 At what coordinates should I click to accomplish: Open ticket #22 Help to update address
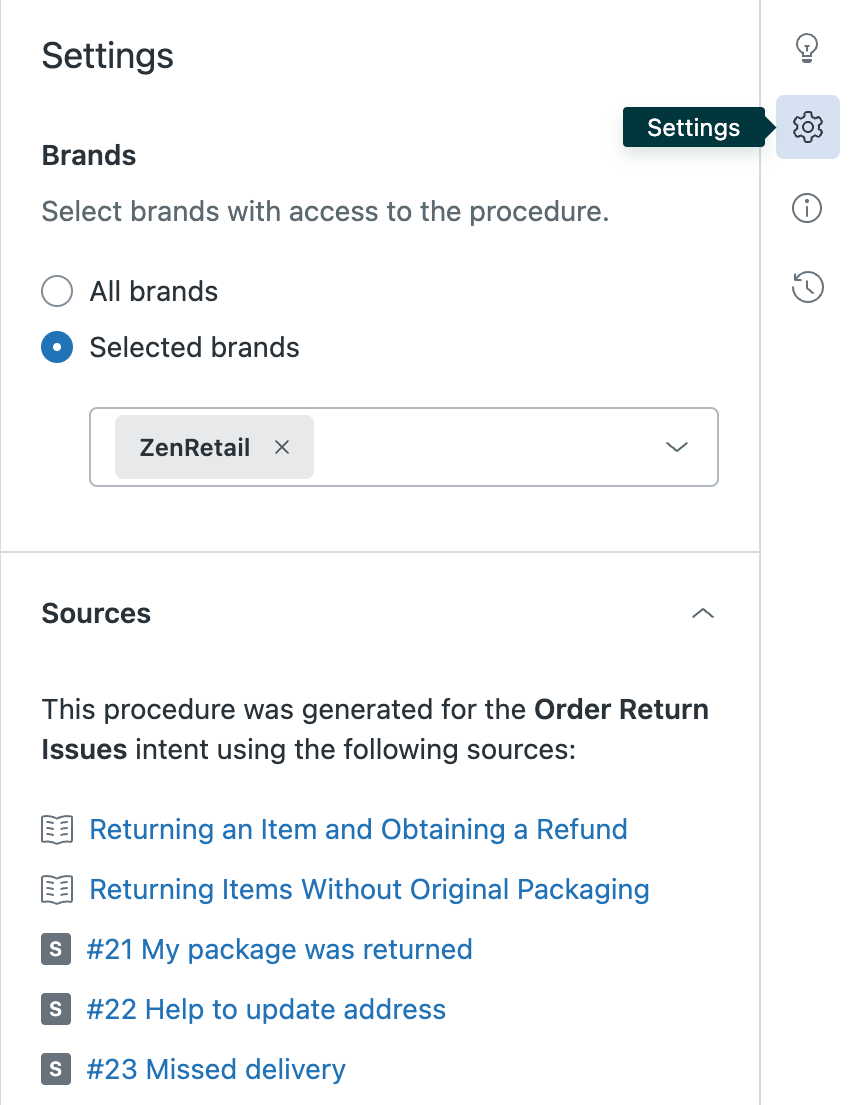point(266,1009)
